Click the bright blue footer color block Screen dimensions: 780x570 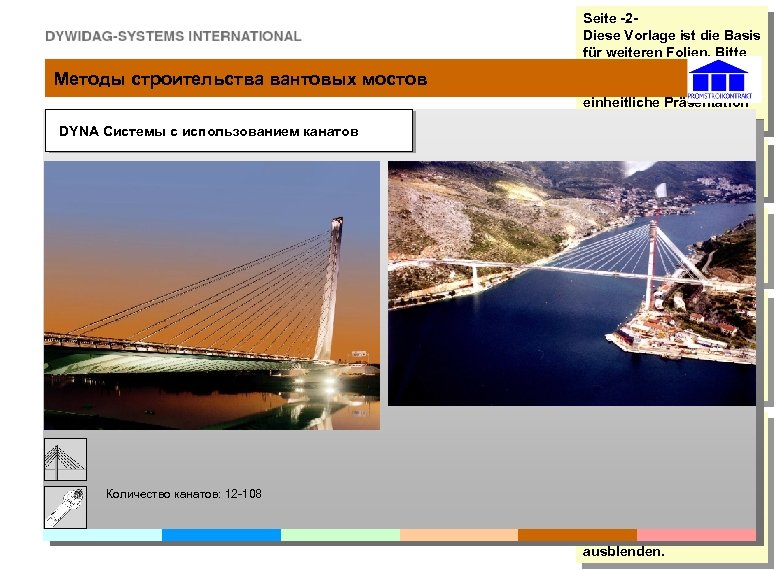[221, 535]
